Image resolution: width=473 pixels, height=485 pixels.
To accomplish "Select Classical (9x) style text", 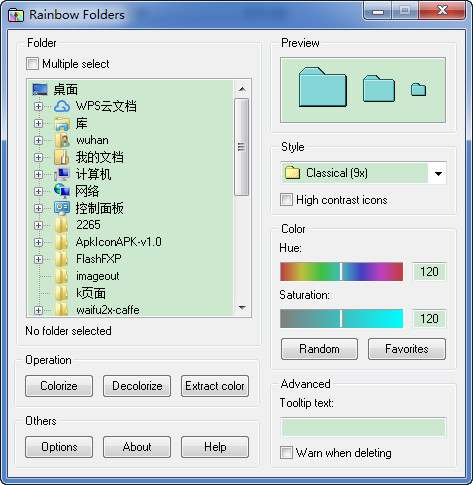I will tap(337, 173).
